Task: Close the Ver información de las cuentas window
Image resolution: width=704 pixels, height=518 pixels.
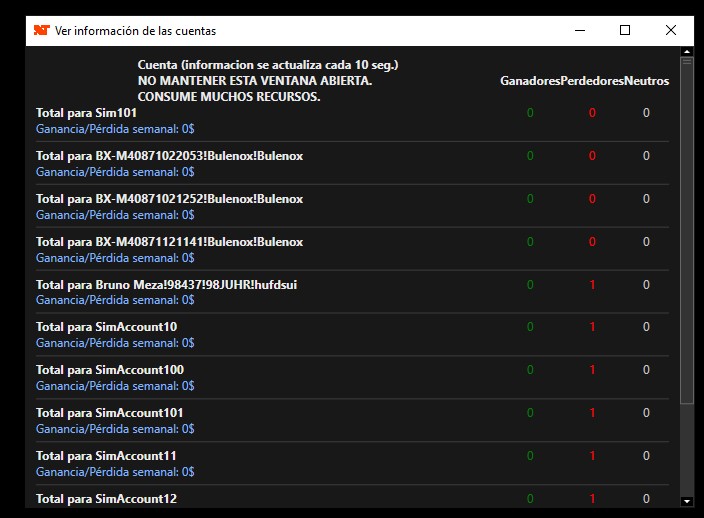Action: 671,31
